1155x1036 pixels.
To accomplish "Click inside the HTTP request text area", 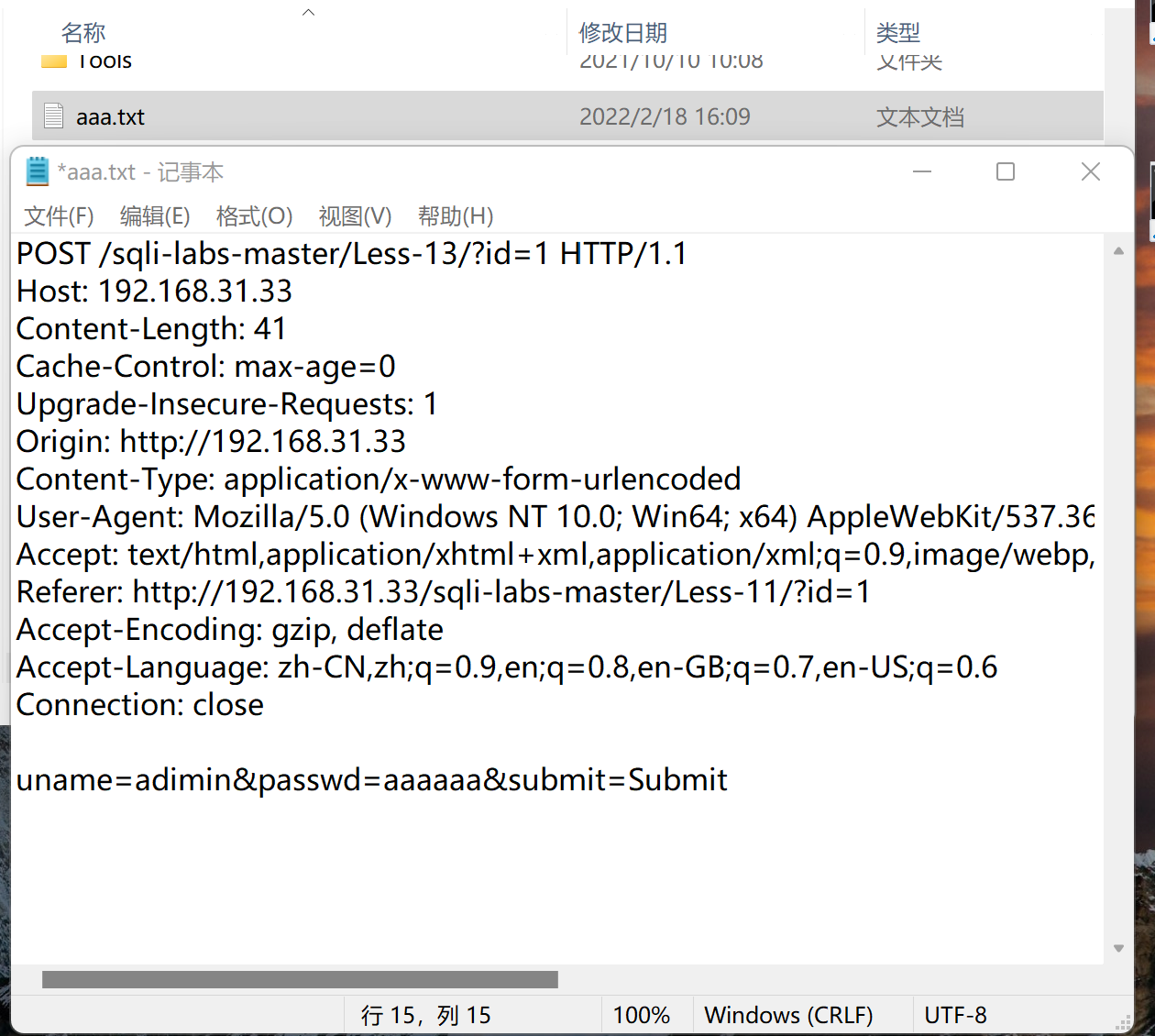I will pos(550,596).
